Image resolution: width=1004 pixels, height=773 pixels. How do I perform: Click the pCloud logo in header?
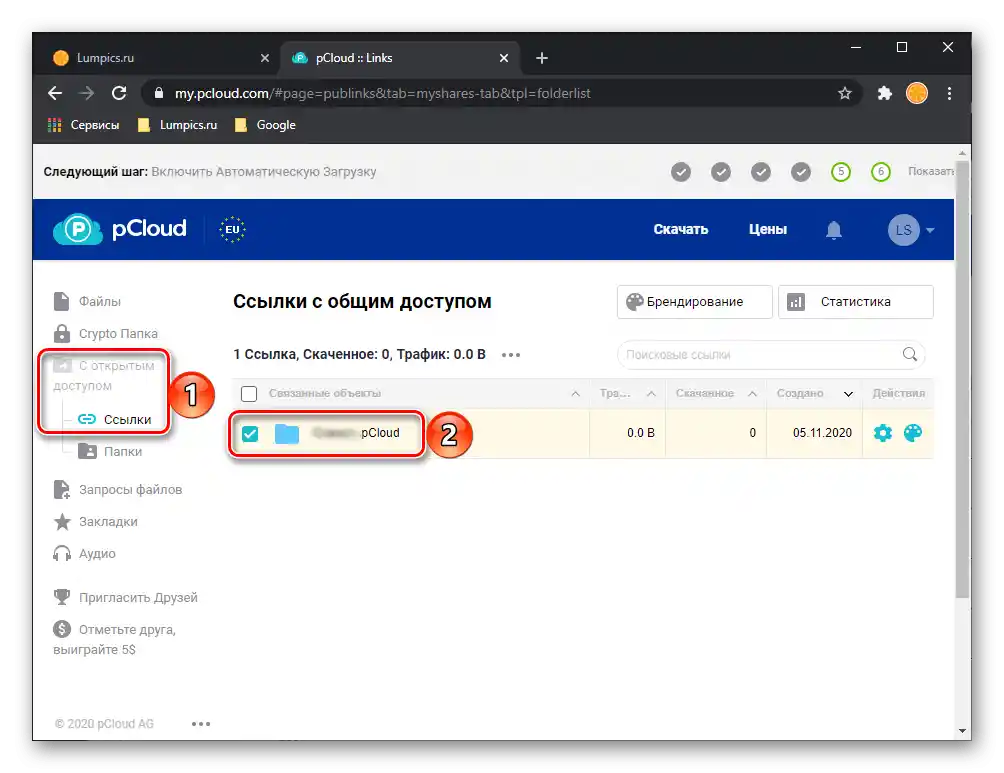120,229
